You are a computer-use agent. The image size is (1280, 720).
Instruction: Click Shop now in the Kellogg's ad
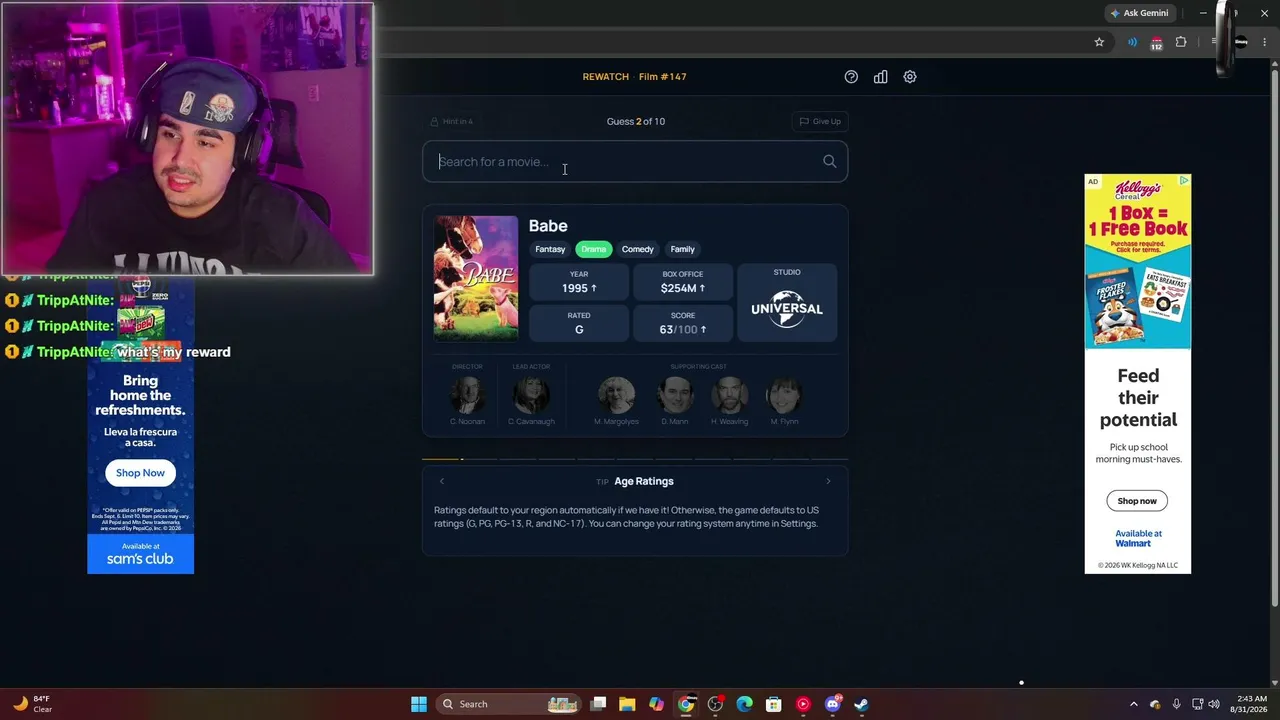(1137, 501)
